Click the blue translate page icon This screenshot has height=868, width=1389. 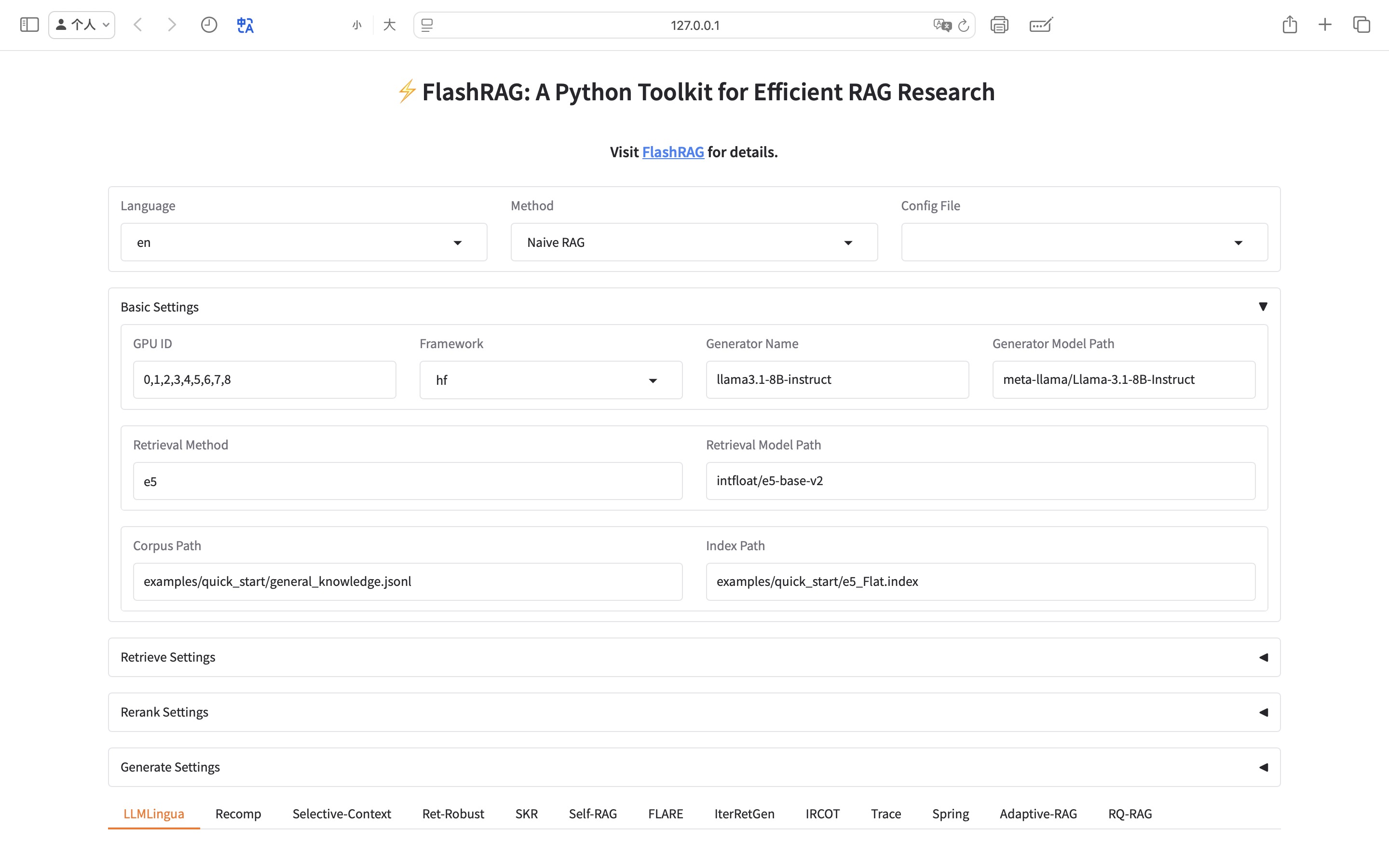(245, 25)
